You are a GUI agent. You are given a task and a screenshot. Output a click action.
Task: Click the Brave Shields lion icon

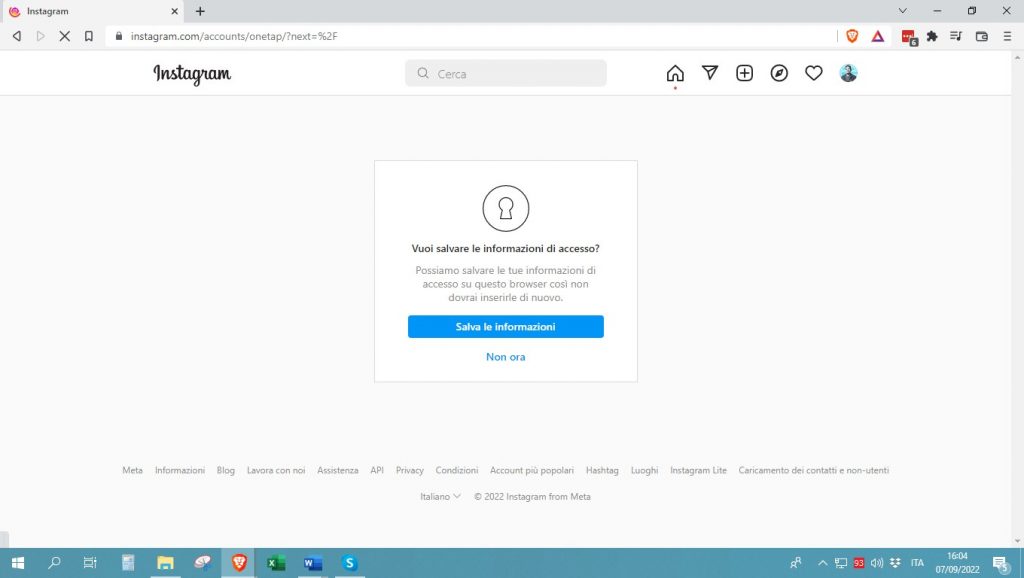click(852, 36)
